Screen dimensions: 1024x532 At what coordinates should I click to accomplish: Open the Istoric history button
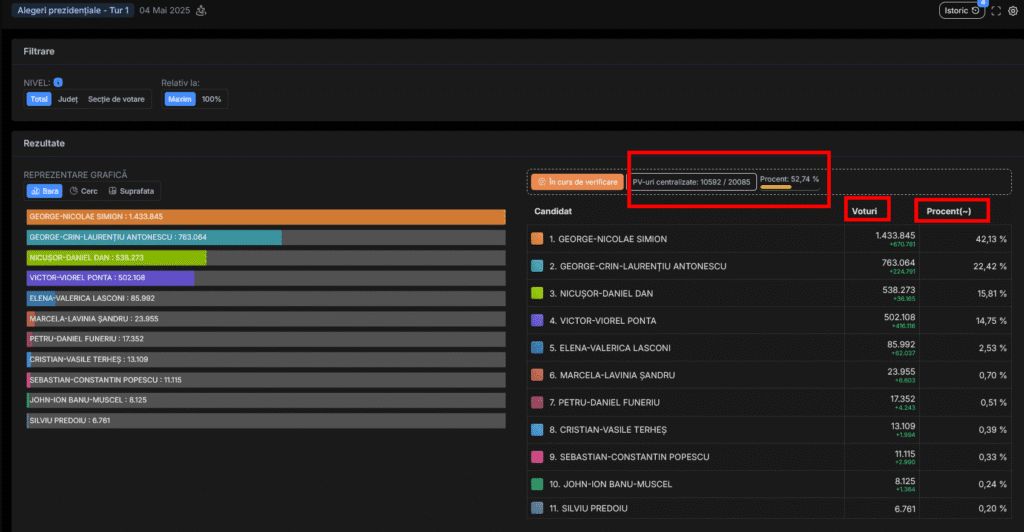tap(961, 11)
